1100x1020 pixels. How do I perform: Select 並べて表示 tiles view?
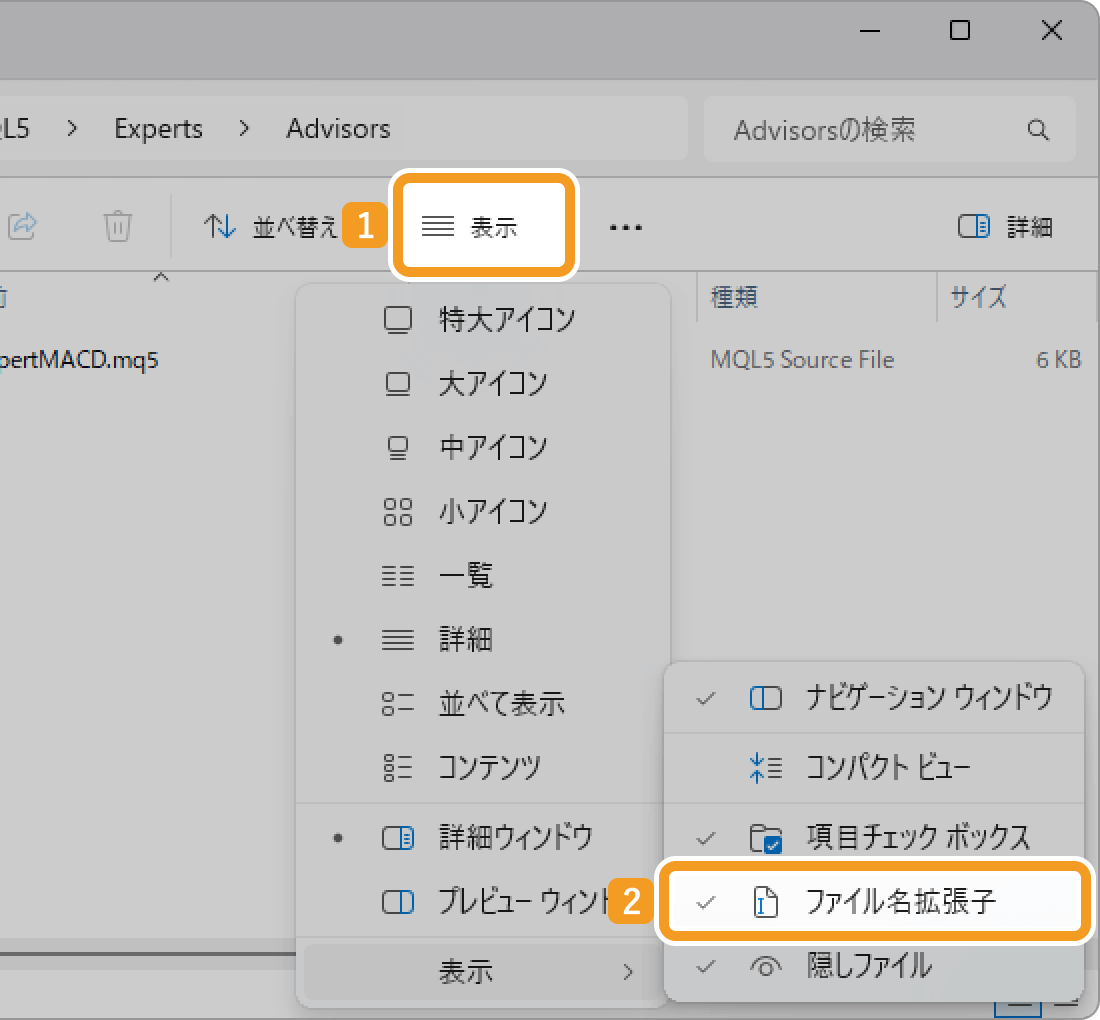coord(483,703)
